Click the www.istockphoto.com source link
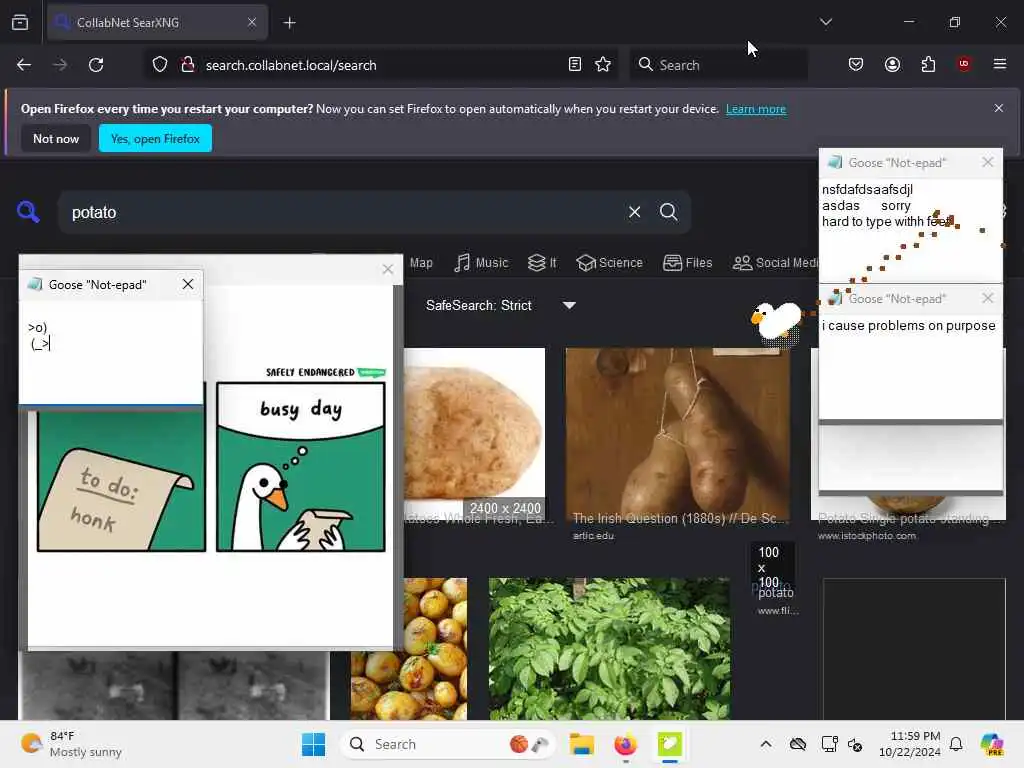 (x=867, y=536)
